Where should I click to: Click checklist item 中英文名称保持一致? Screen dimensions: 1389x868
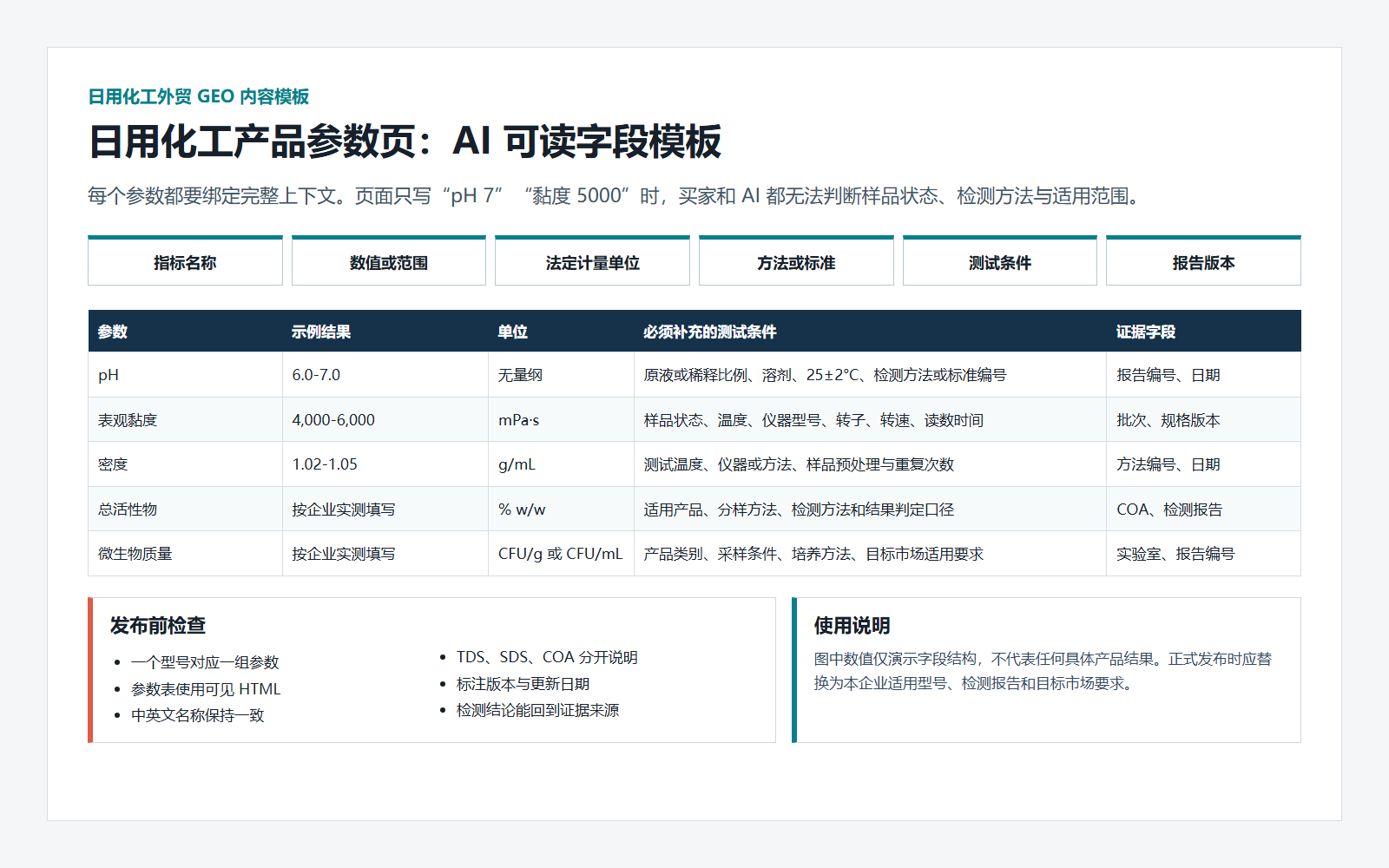pos(198,715)
